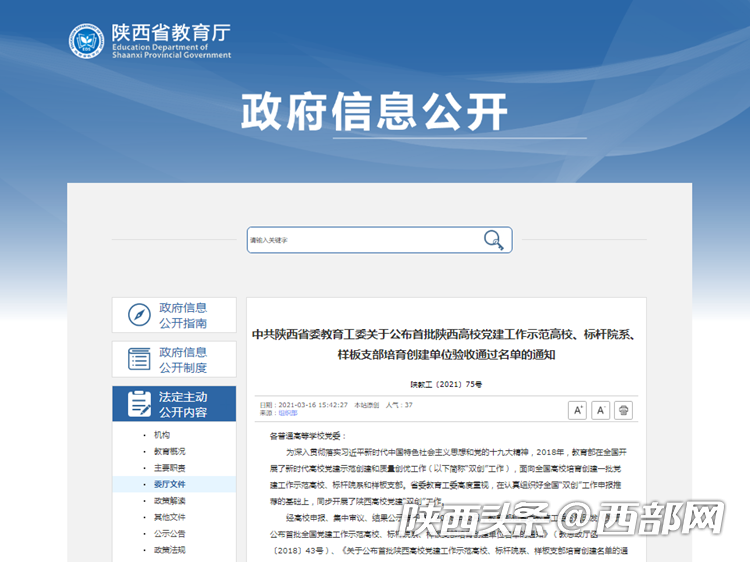Increase font size with A+ button
The image size is (750, 562).
pyautogui.click(x=577, y=410)
